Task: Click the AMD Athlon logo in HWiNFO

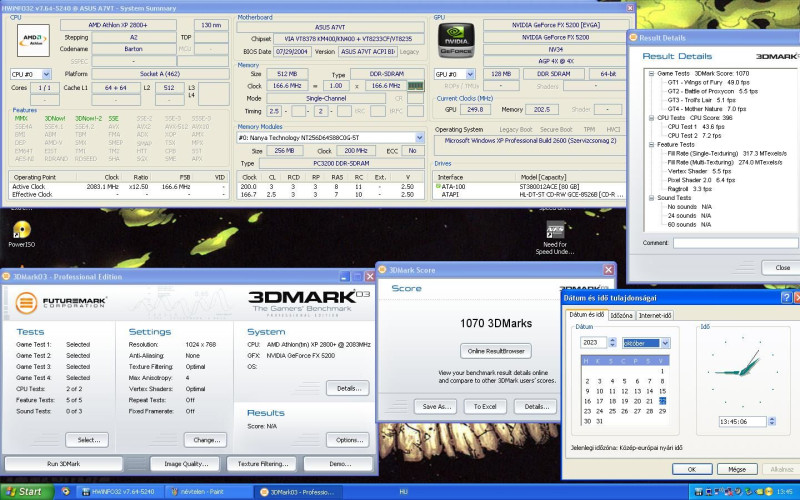Action: pos(33,40)
